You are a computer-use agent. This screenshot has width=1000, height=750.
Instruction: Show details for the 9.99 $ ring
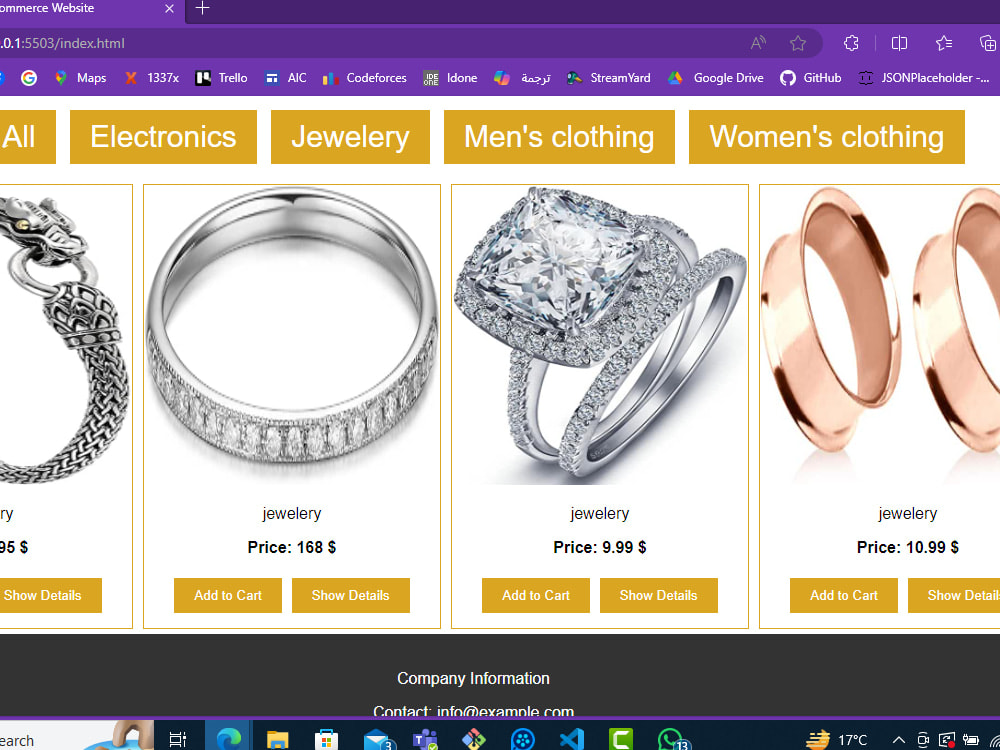[x=659, y=596]
